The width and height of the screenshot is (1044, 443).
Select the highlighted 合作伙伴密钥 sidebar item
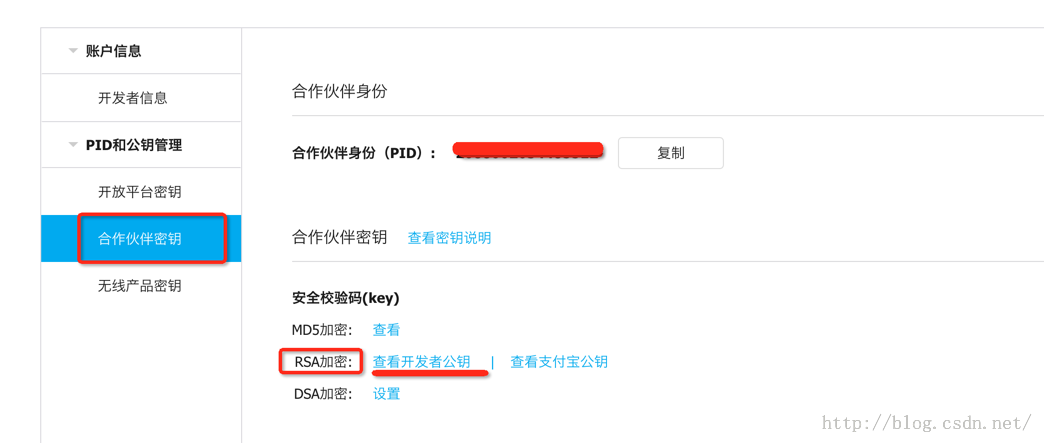tap(139, 239)
